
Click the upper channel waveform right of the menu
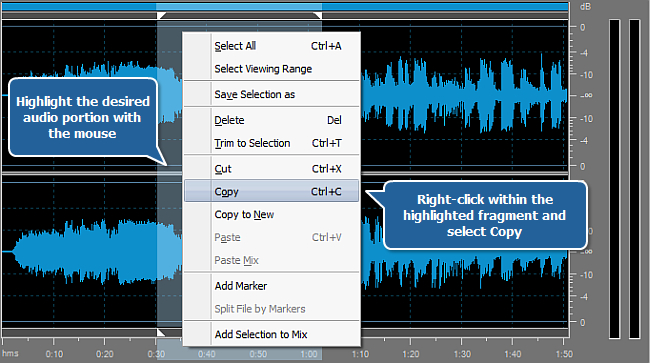[464, 95]
